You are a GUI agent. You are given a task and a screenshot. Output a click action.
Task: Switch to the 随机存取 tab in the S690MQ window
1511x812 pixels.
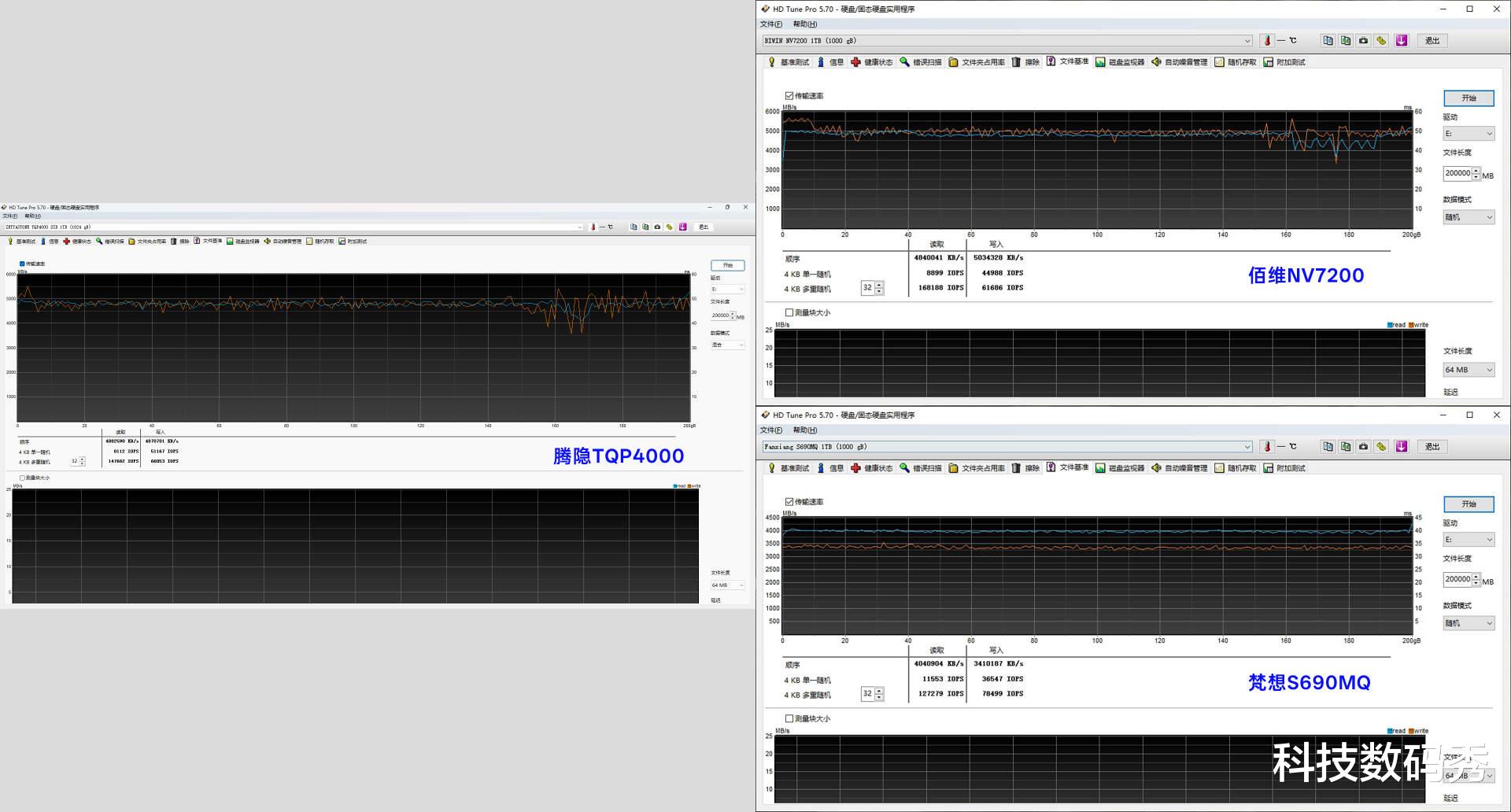(x=1236, y=468)
